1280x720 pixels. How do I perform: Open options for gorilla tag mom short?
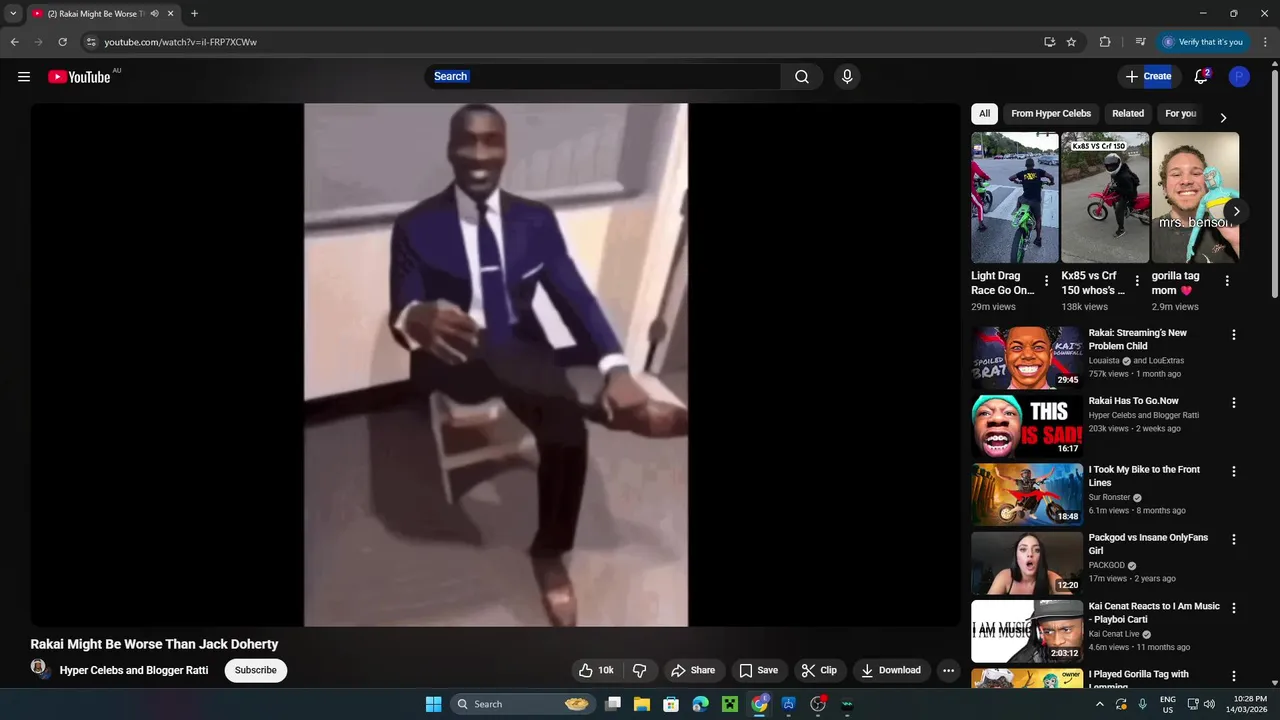point(1227,281)
